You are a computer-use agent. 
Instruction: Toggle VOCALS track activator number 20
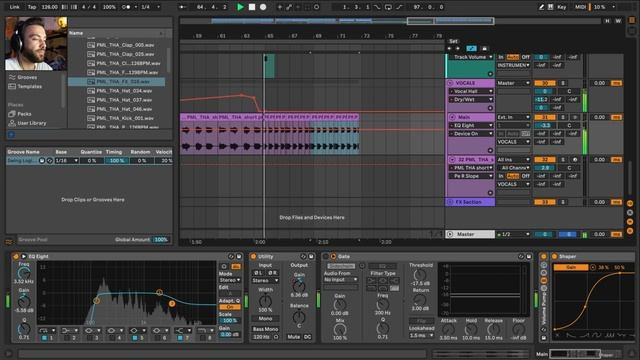[545, 83]
